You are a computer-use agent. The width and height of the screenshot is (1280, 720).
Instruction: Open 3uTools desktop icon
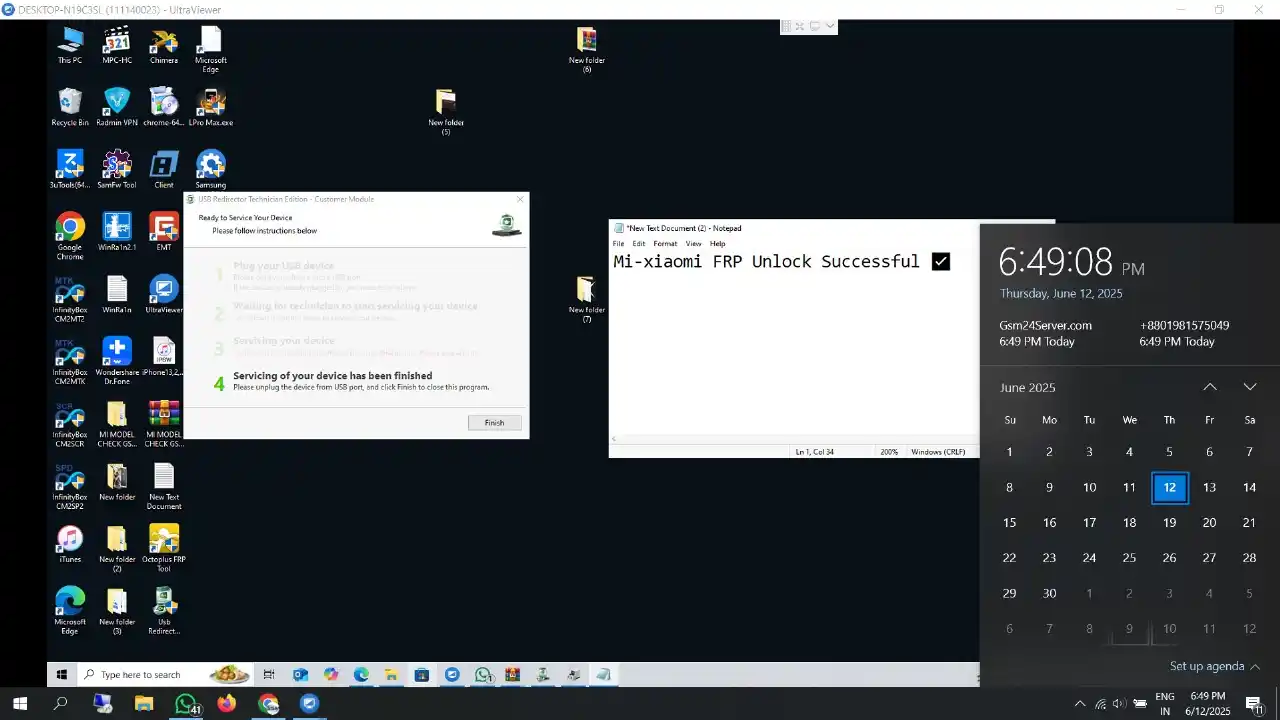click(70, 168)
